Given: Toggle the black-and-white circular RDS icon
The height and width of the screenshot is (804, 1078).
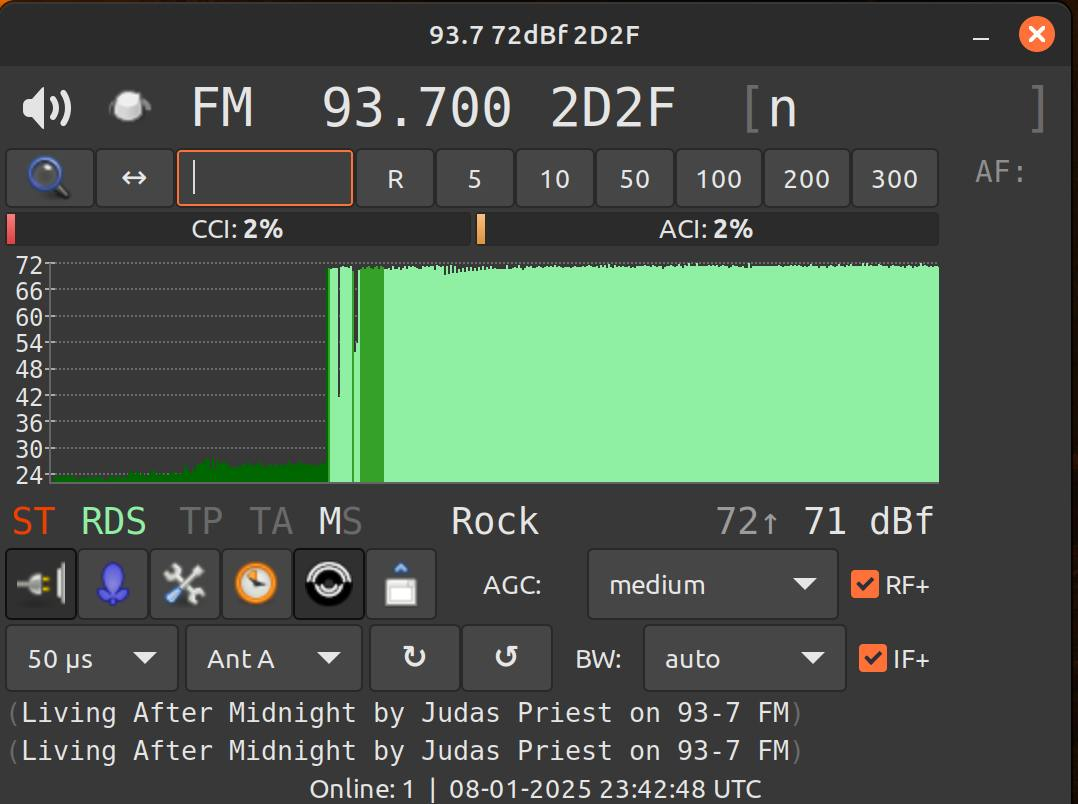Looking at the screenshot, I should pos(328,584).
